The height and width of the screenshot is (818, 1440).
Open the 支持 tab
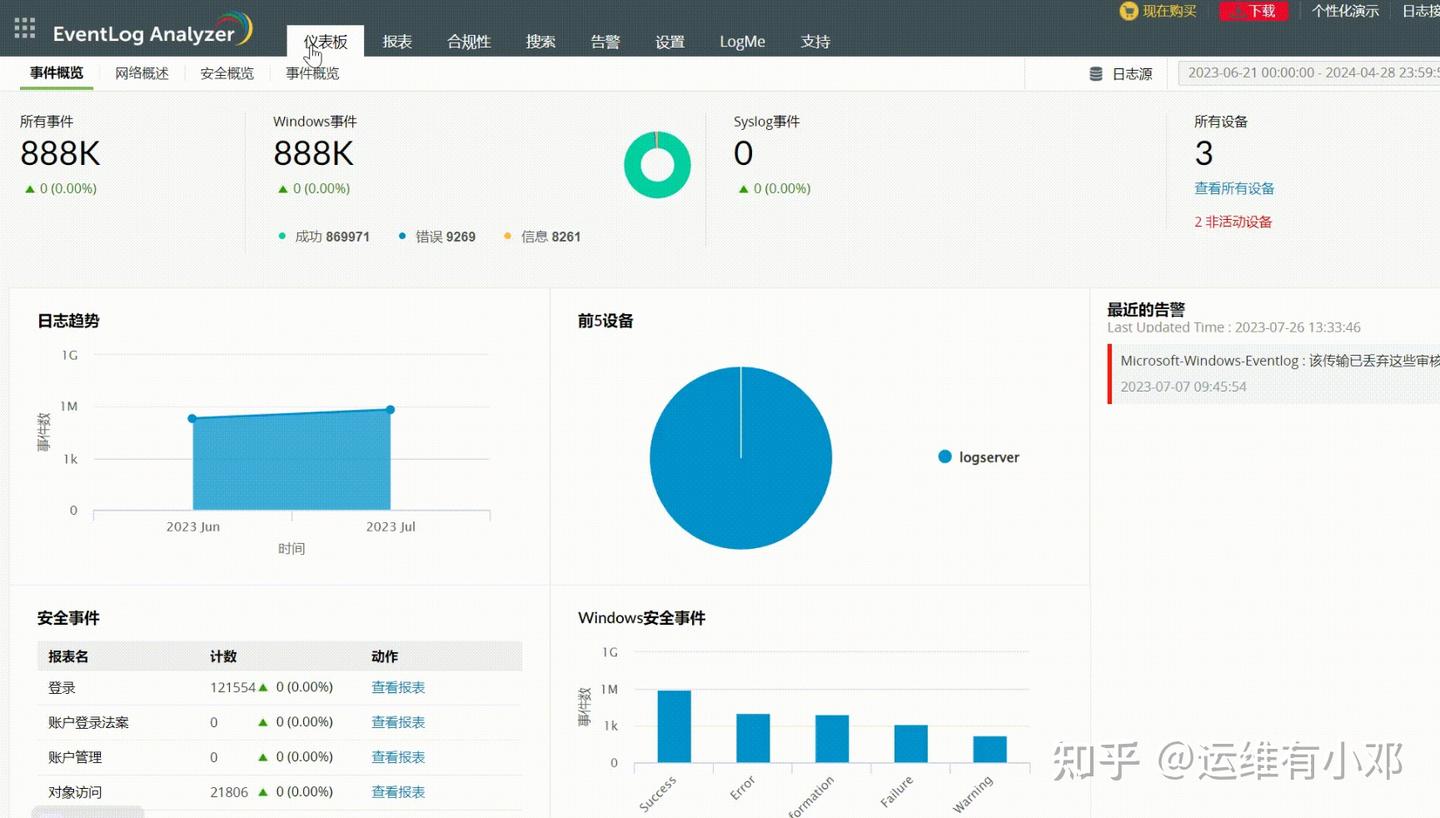816,41
